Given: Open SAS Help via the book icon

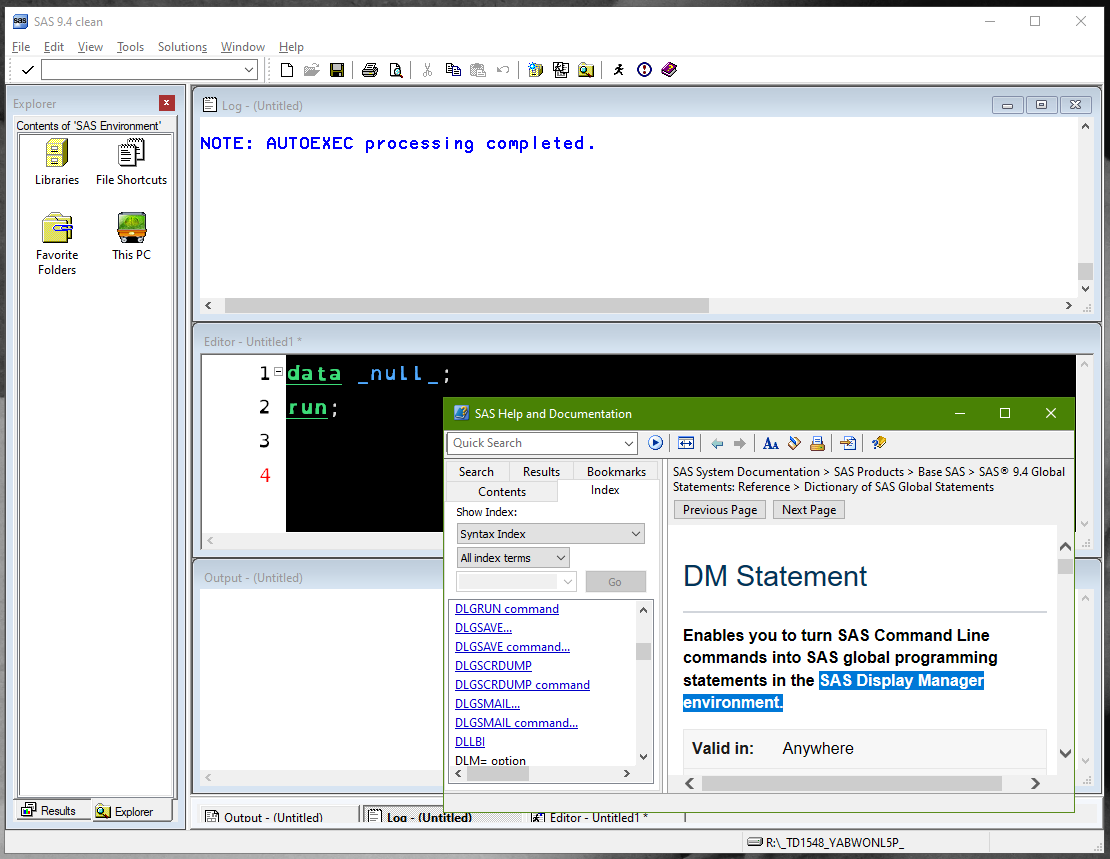Looking at the screenshot, I should [668, 70].
